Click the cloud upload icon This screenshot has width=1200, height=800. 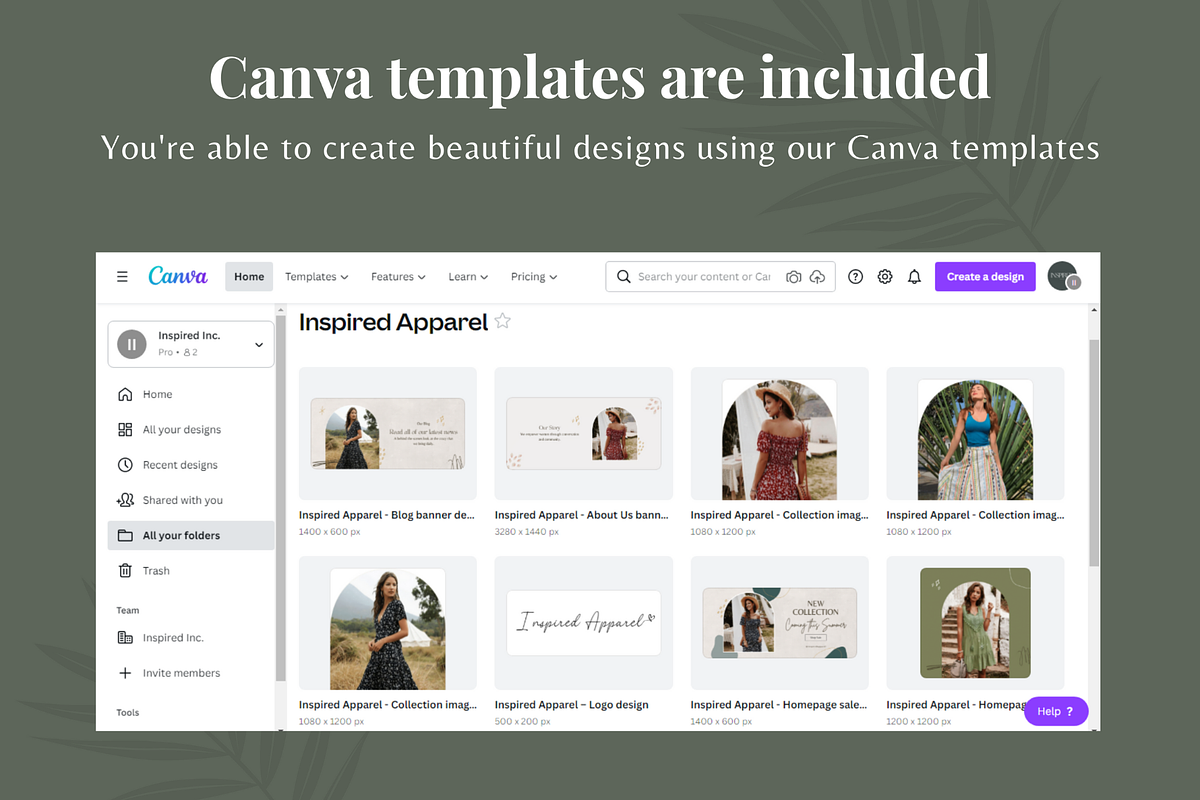[x=817, y=277]
